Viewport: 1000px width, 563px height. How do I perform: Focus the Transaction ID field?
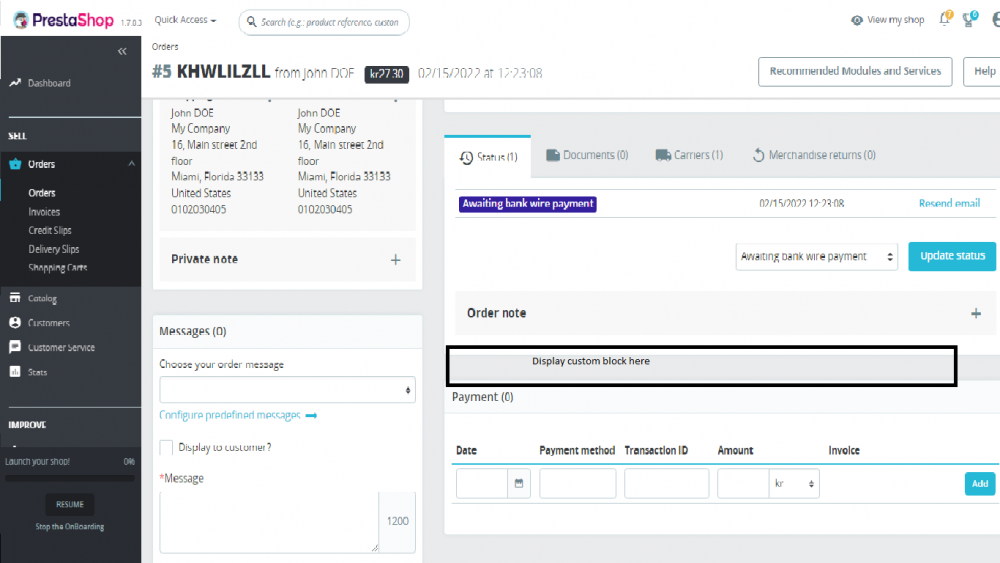pos(666,483)
